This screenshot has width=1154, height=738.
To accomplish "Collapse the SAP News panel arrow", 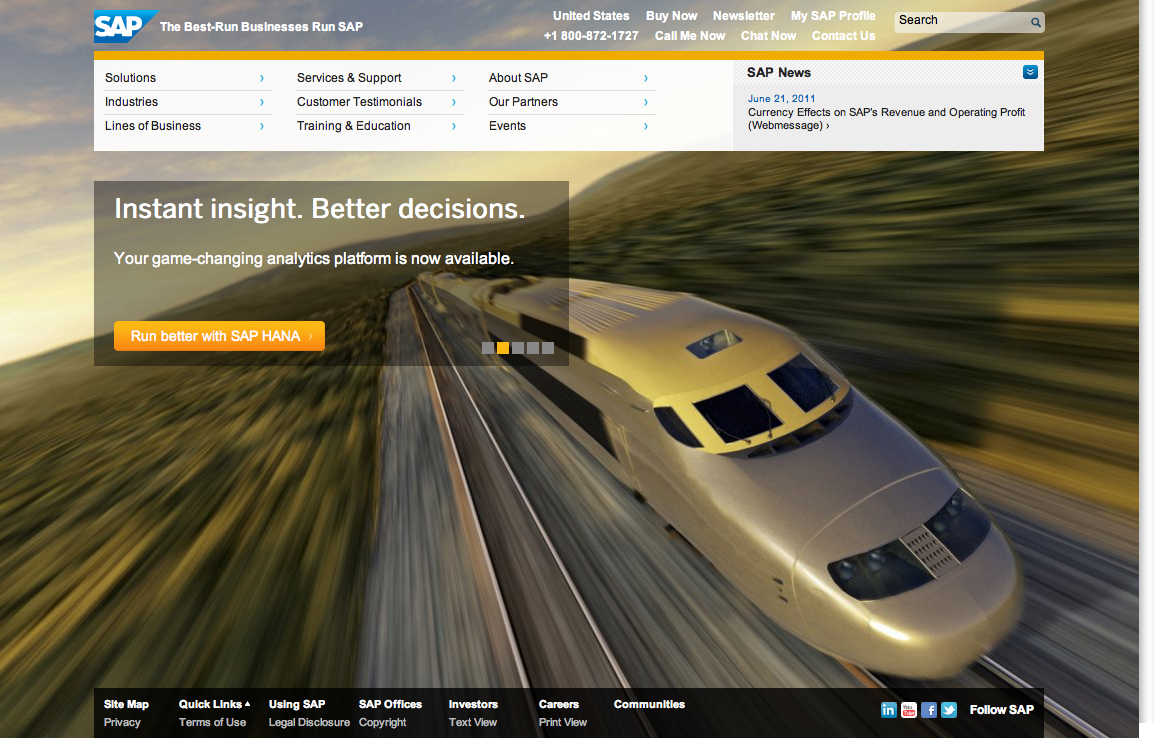I will pyautogui.click(x=1030, y=72).
